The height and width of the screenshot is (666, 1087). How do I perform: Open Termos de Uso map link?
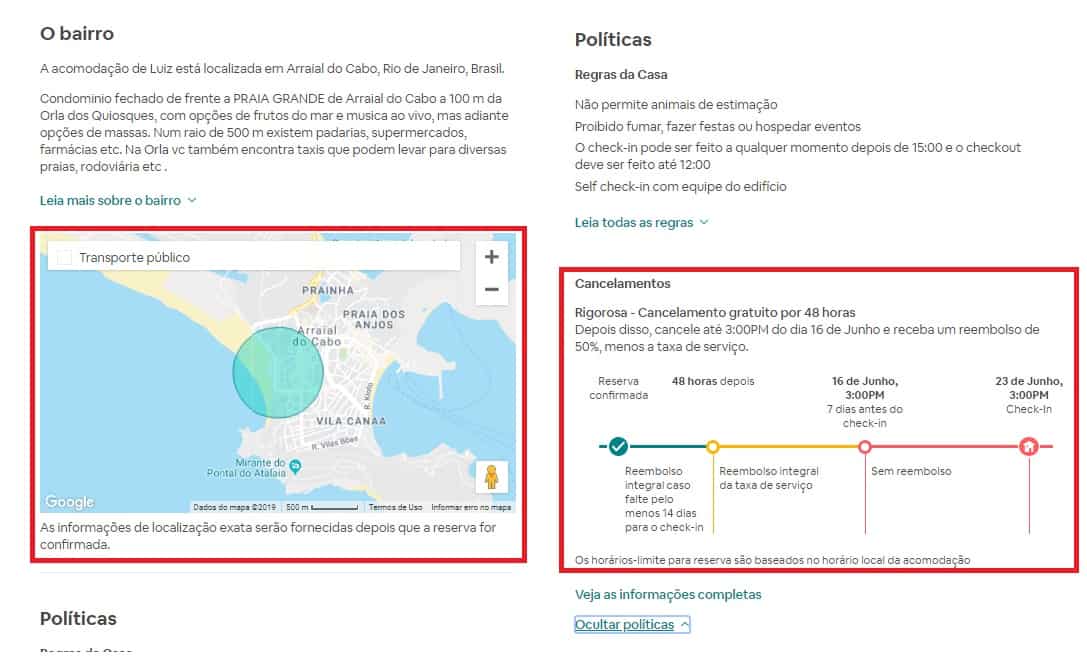395,507
